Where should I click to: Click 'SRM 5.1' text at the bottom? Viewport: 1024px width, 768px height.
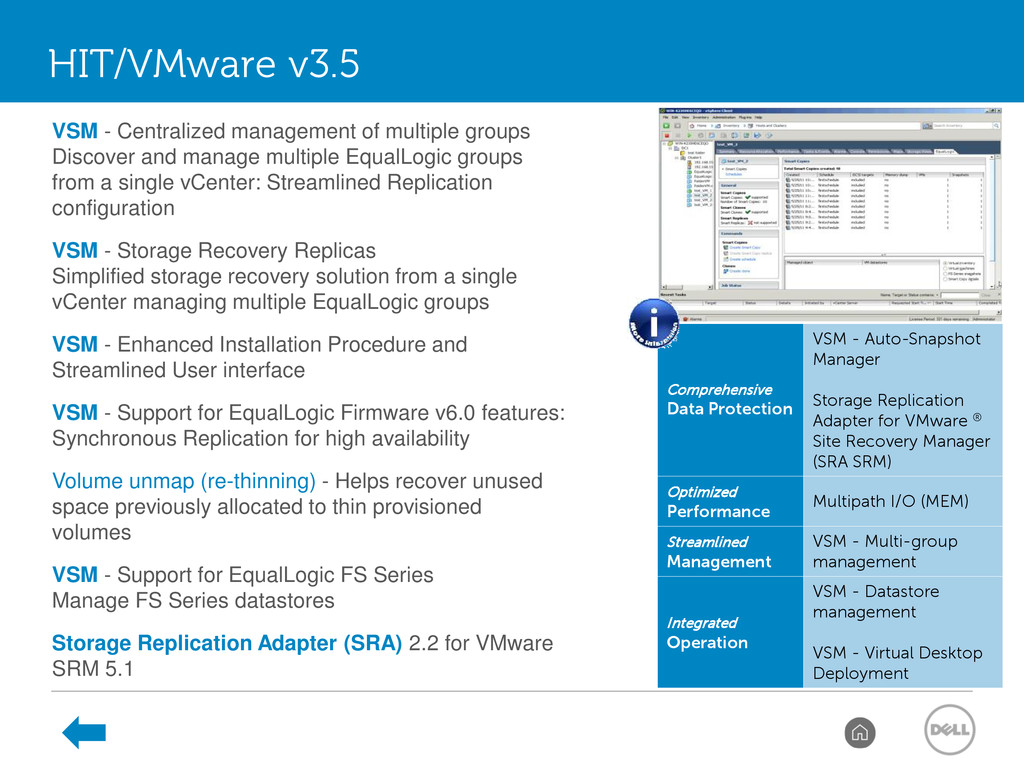92,669
